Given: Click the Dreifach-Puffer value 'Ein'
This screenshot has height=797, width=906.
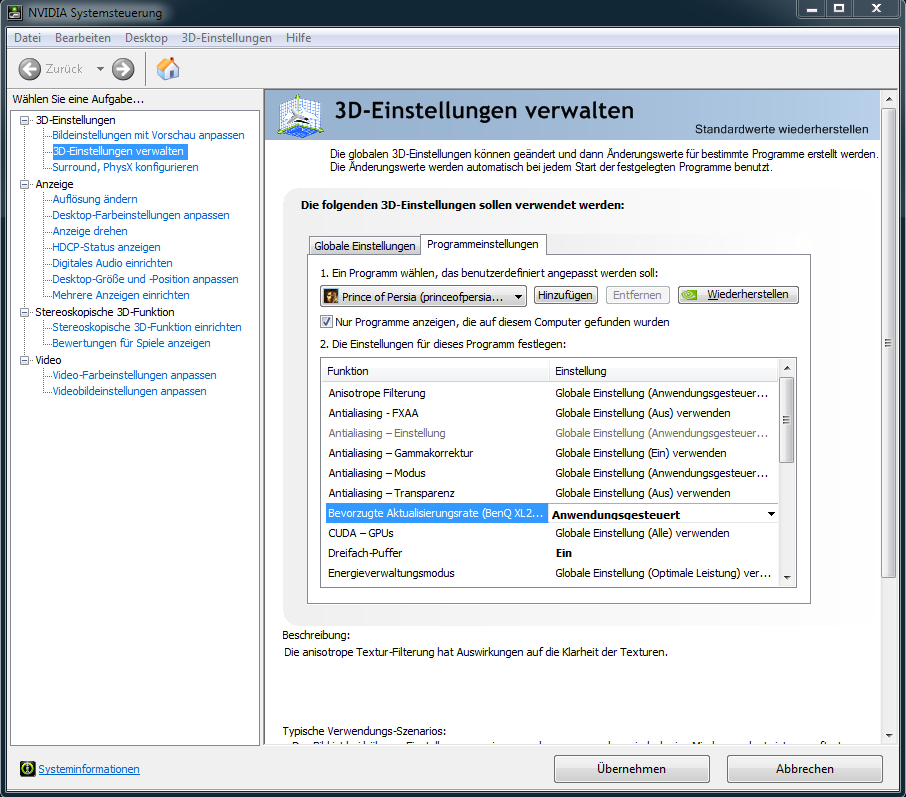Looking at the screenshot, I should [563, 553].
